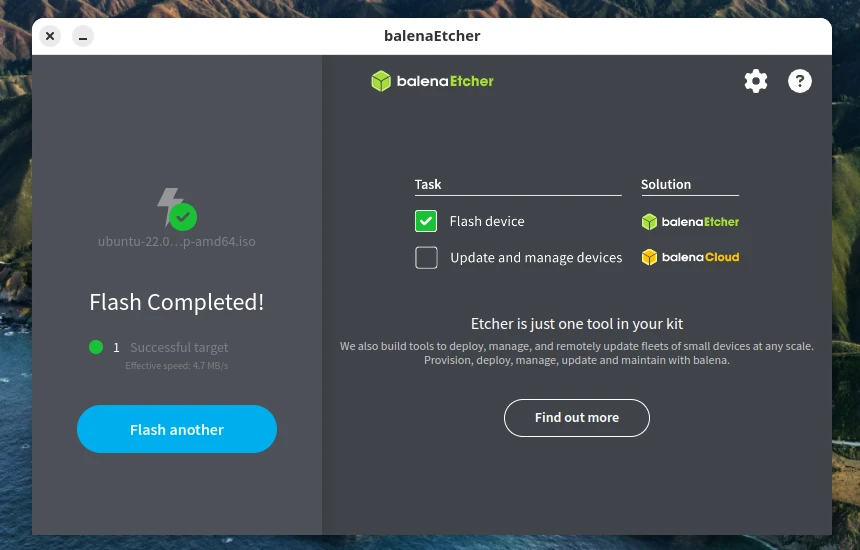Open Etcher settings via gear icon
Image resolution: width=860 pixels, height=550 pixels.
756,81
